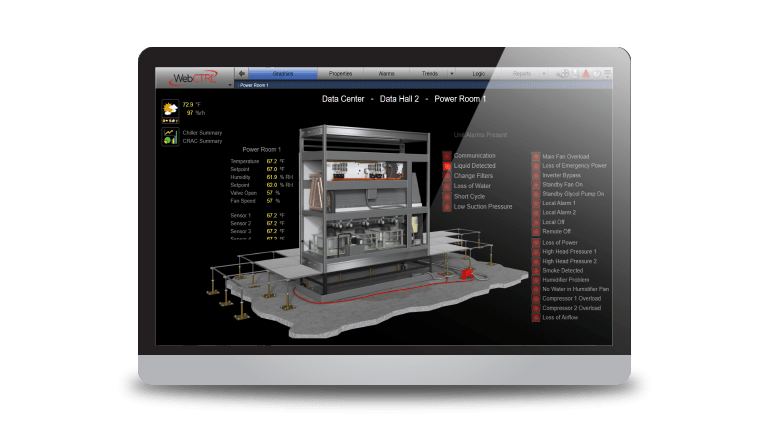Click the outdoor temperature 72.9 °F reading
The image size is (768, 432).
point(192,105)
